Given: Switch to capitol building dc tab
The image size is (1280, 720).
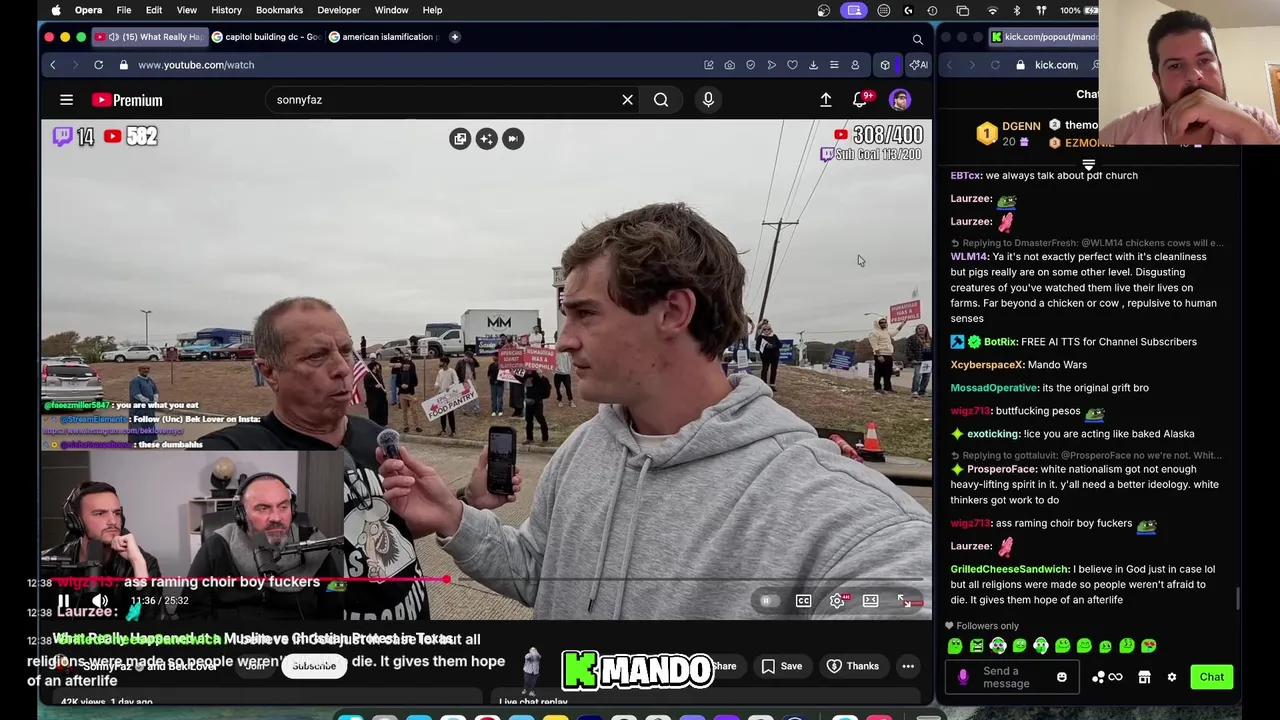Looking at the screenshot, I should coord(265,37).
